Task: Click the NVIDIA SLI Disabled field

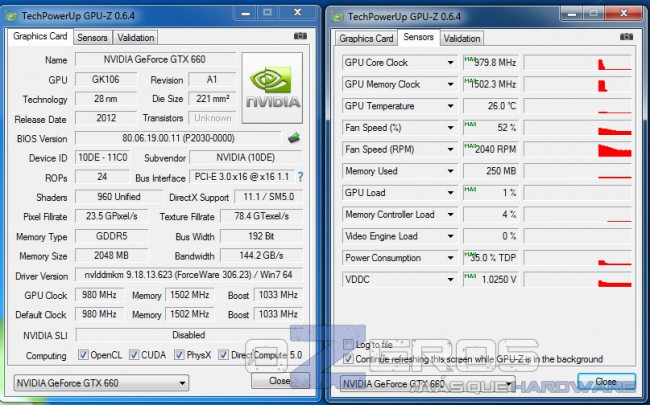Action: (x=189, y=335)
